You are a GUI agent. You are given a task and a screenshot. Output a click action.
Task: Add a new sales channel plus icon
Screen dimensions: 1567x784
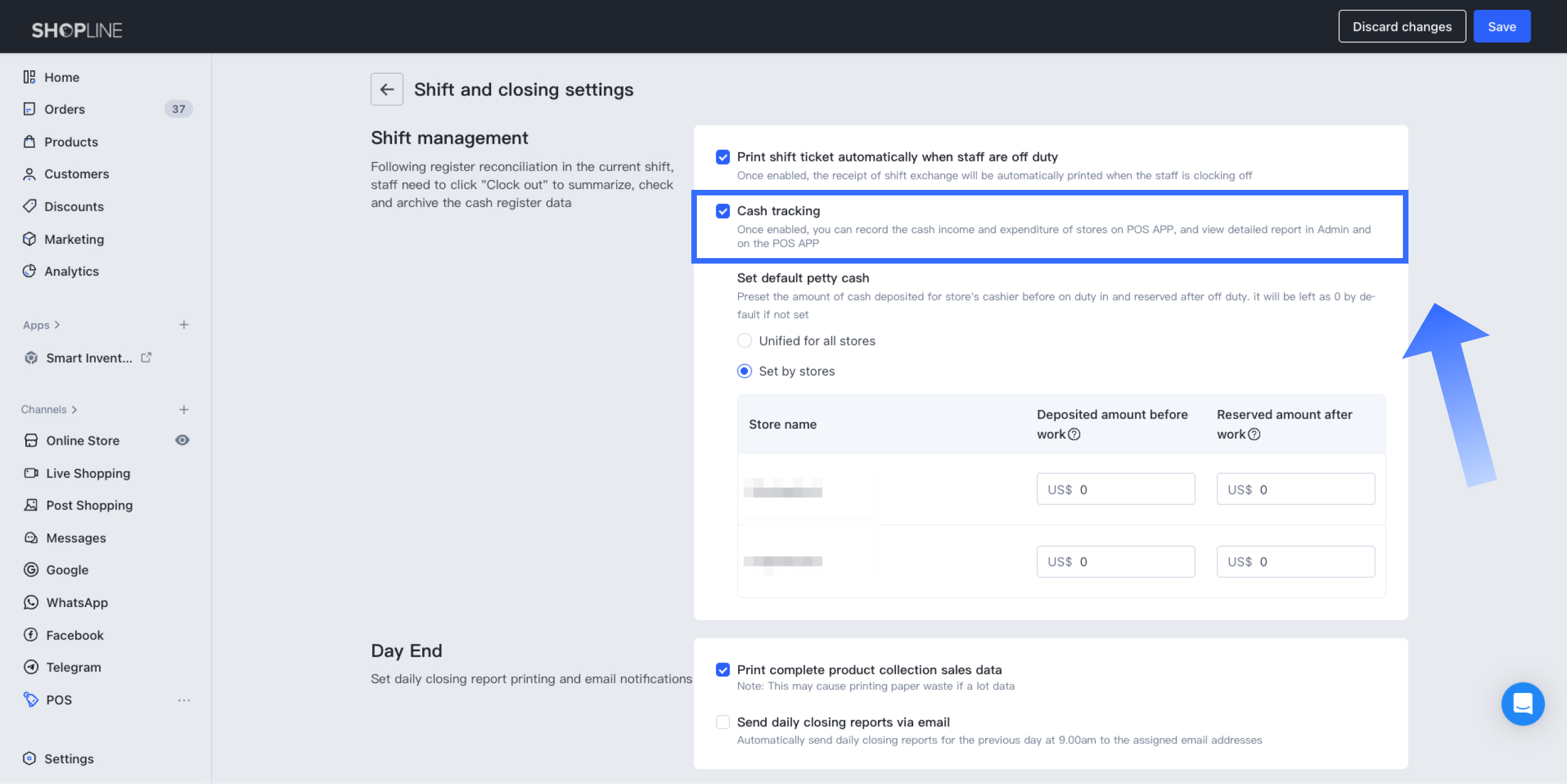184,410
